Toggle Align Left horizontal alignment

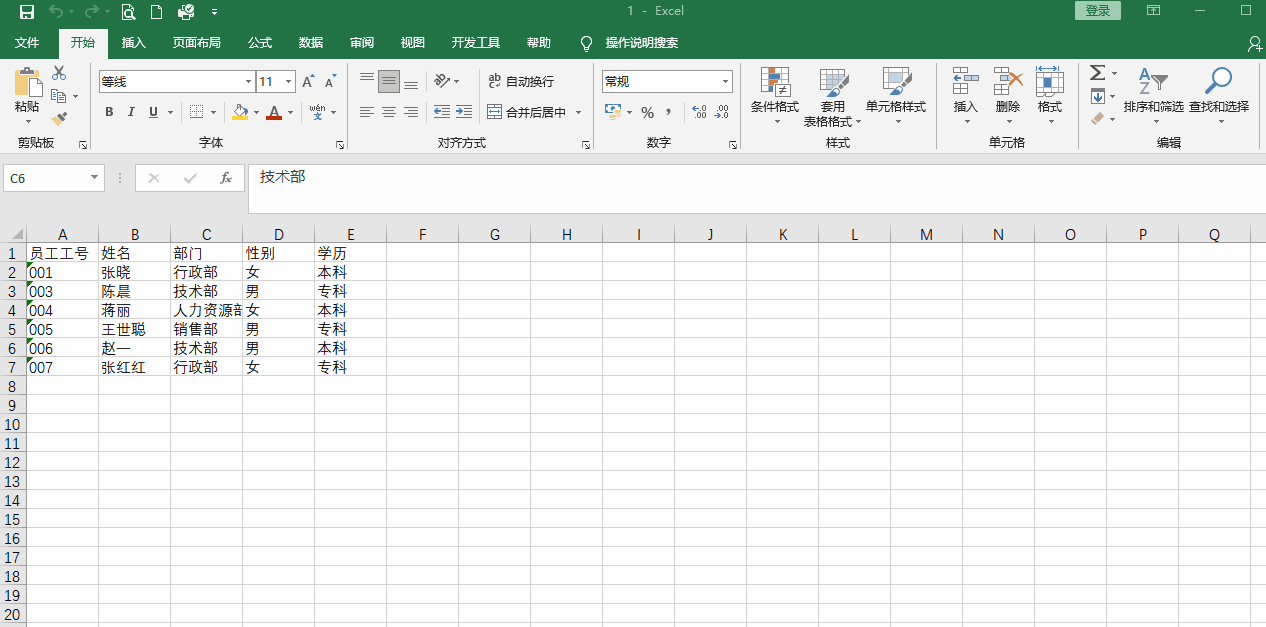pyautogui.click(x=367, y=112)
